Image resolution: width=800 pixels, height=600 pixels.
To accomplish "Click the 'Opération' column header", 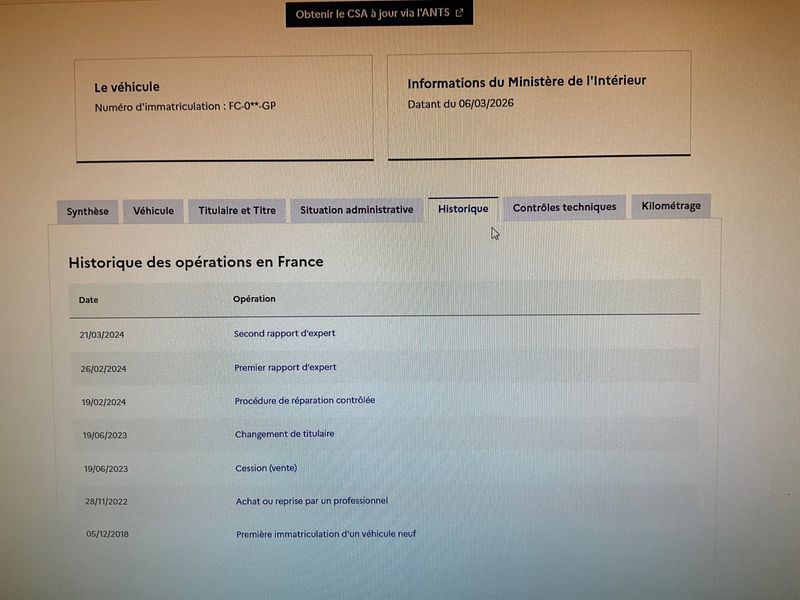I will 254,299.
